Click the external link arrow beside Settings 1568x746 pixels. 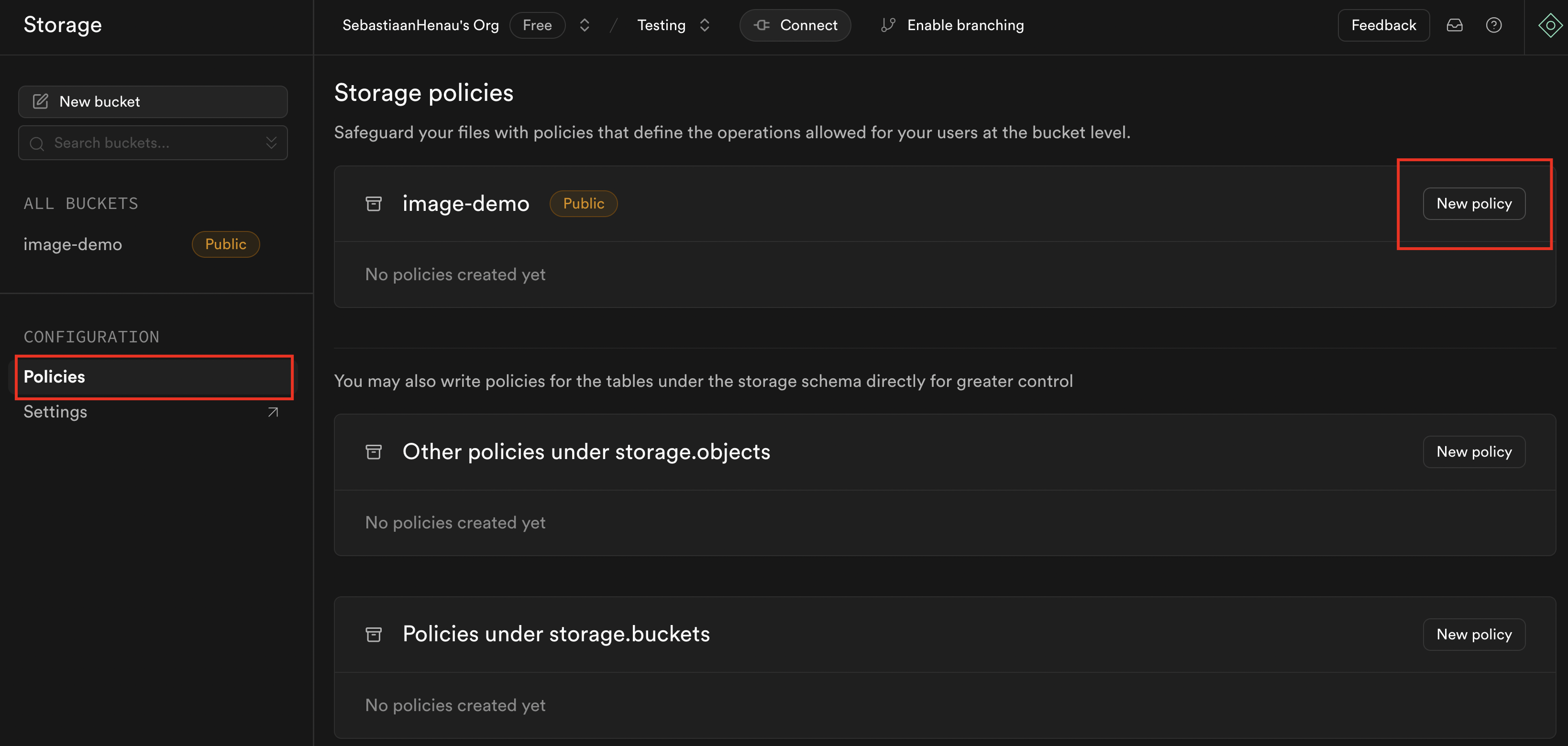click(272, 411)
